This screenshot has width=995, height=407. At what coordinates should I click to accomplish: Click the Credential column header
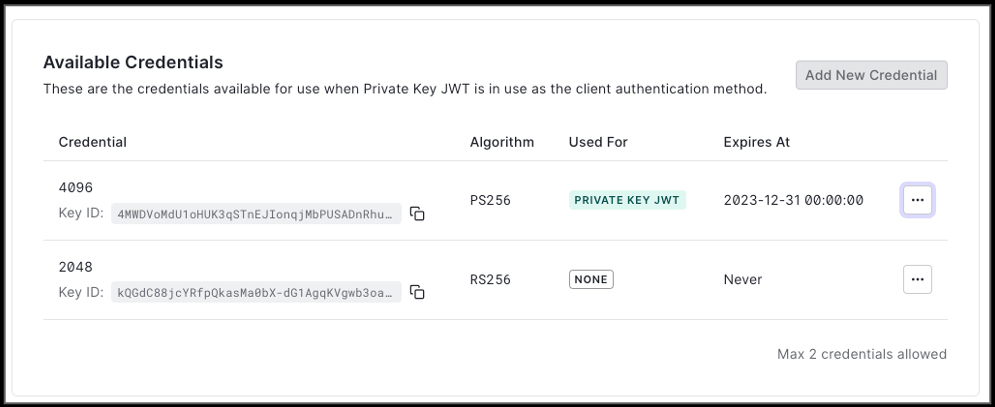tap(92, 142)
